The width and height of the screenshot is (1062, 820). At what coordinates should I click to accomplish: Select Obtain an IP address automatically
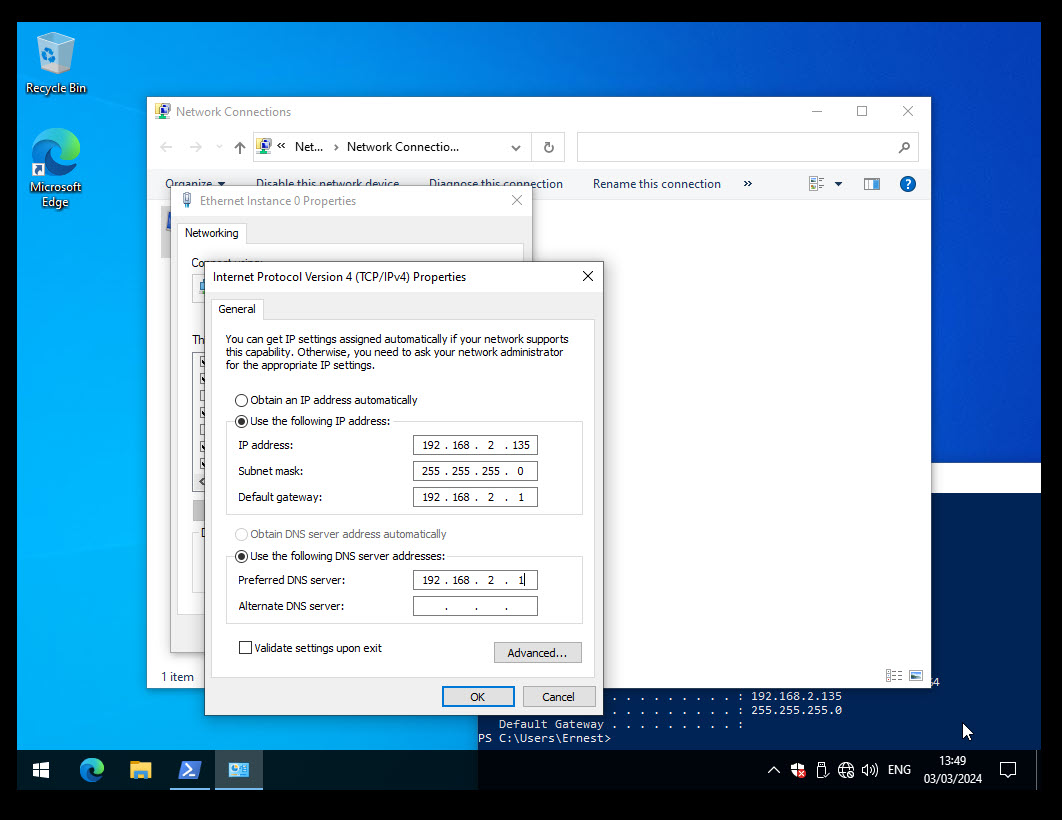point(242,400)
